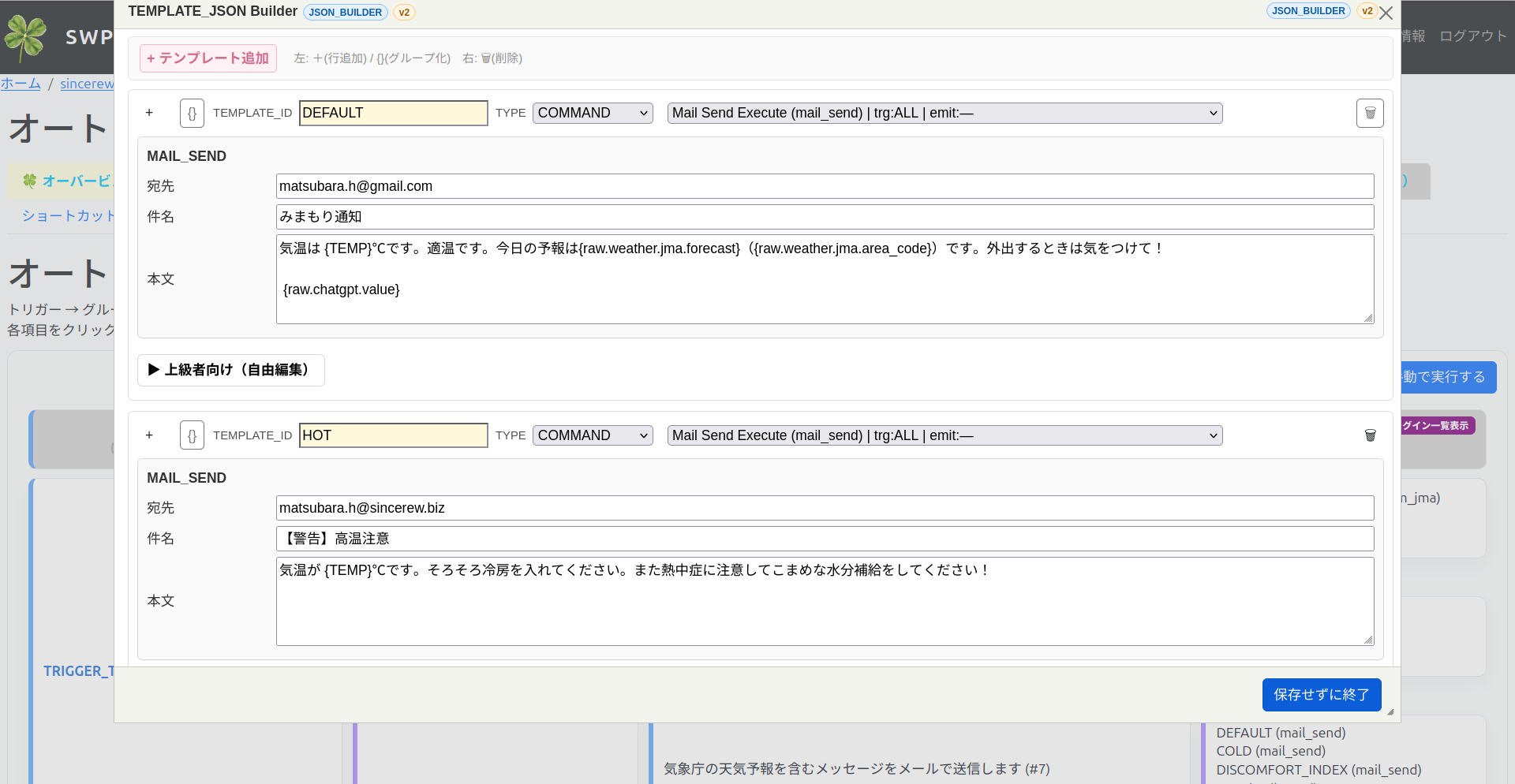This screenshot has width=1515, height=784.
Task: Expand the 上級者向け（自由編集） section
Action: point(230,370)
